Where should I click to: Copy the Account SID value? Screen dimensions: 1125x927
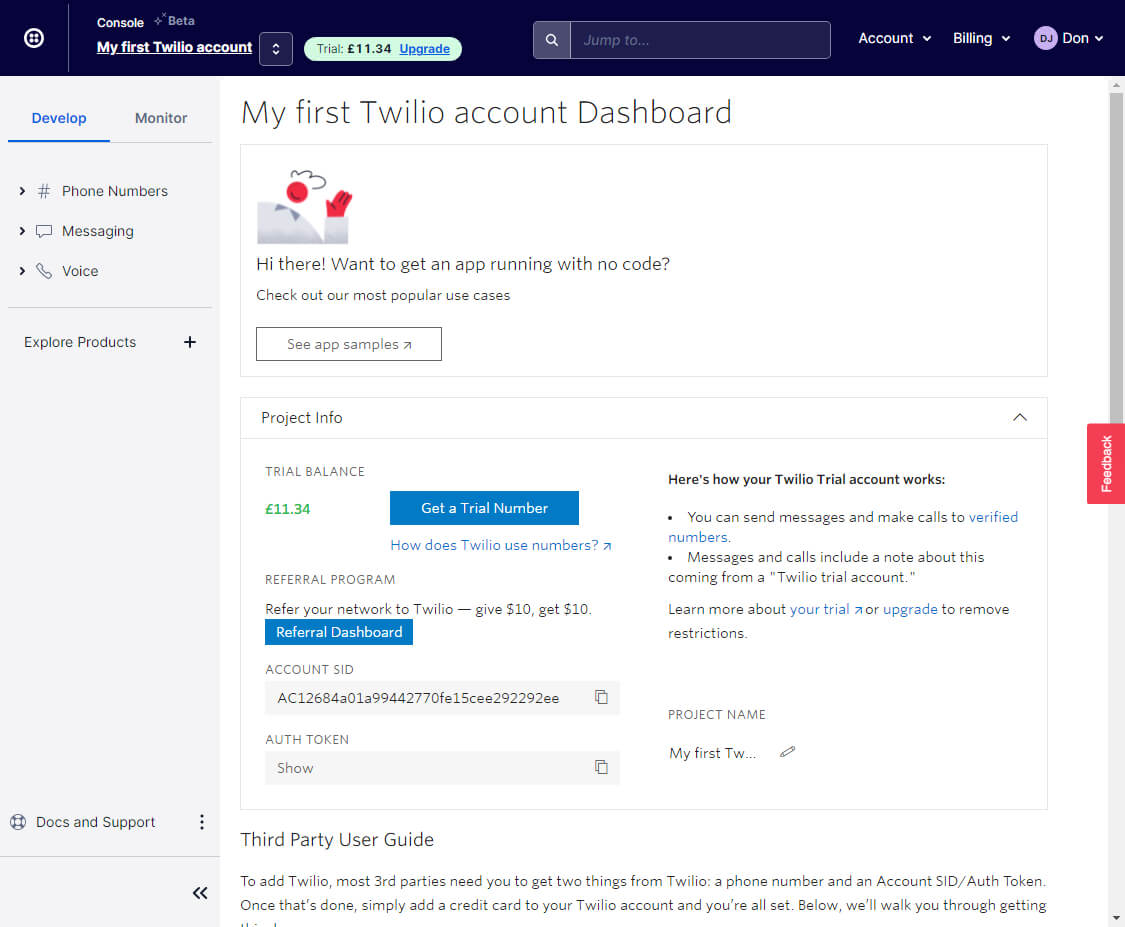601,697
